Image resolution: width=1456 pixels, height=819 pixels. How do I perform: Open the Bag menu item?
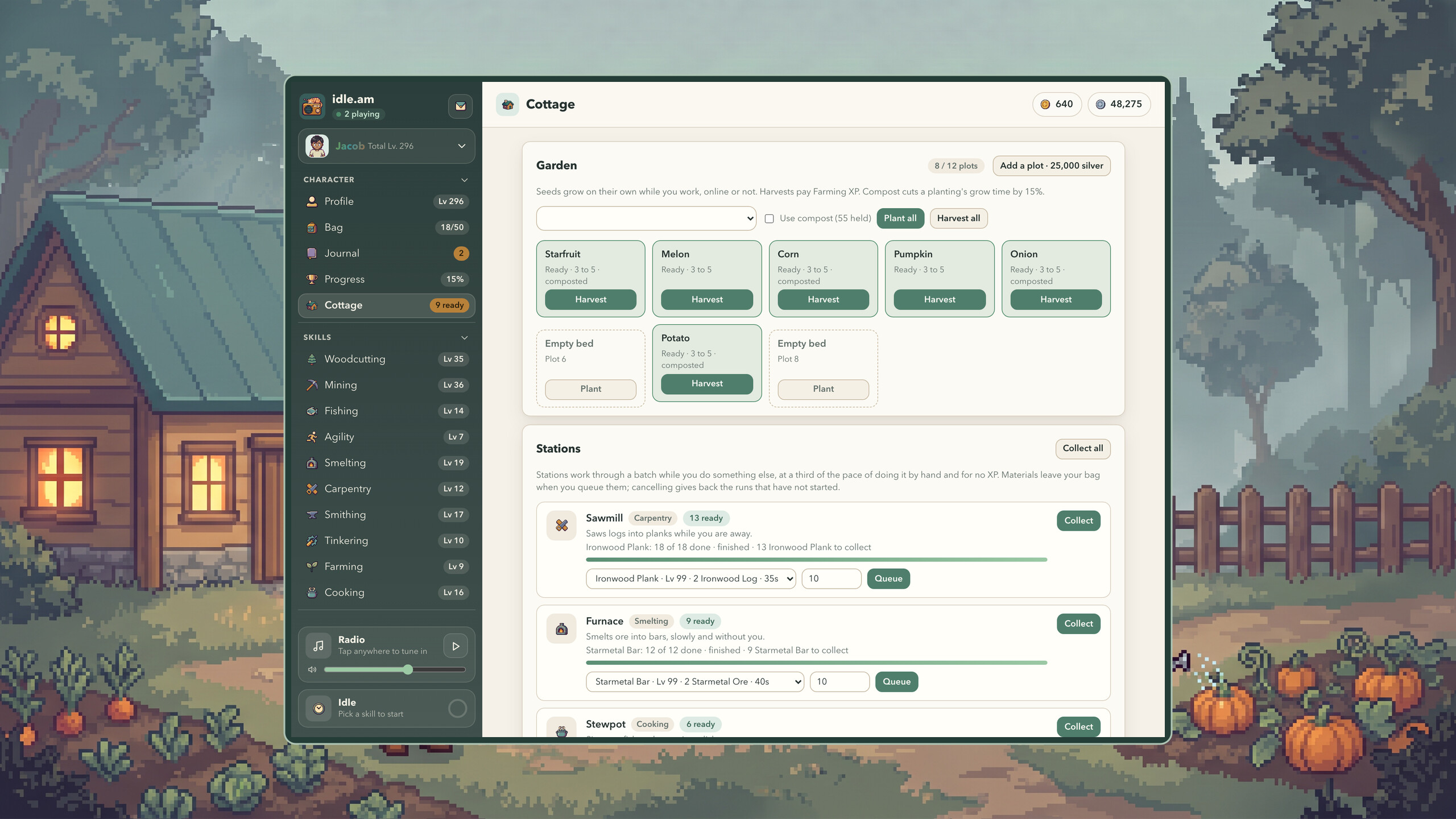coord(387,227)
